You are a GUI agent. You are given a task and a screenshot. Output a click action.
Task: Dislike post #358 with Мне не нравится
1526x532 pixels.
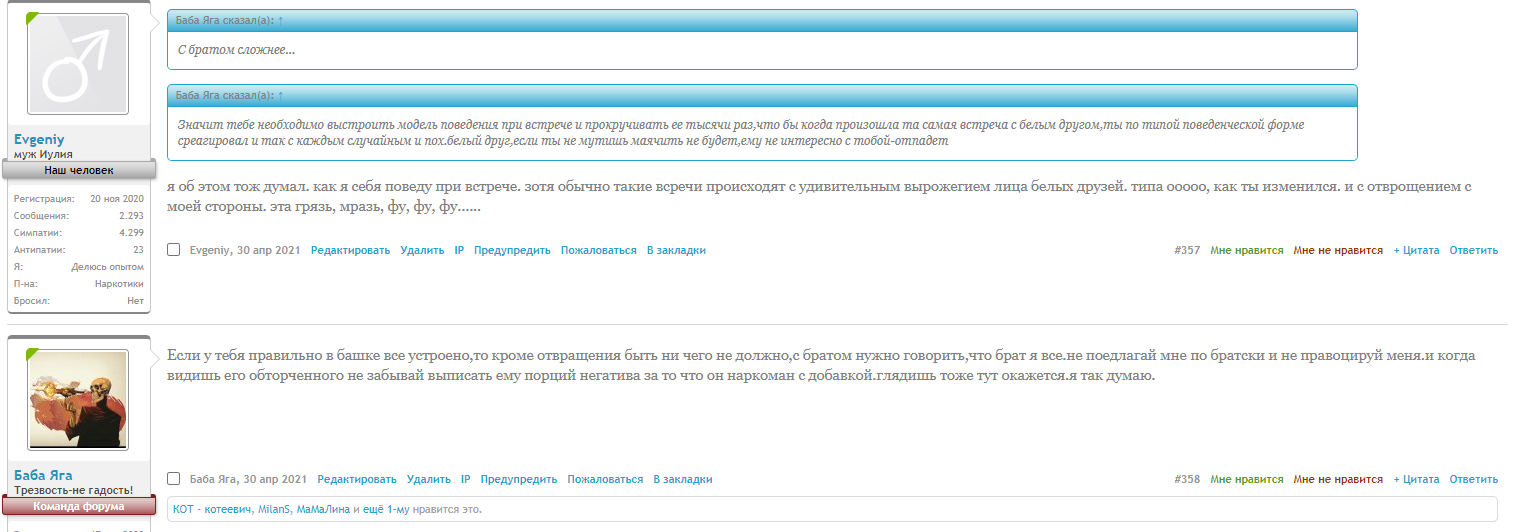pos(1338,479)
